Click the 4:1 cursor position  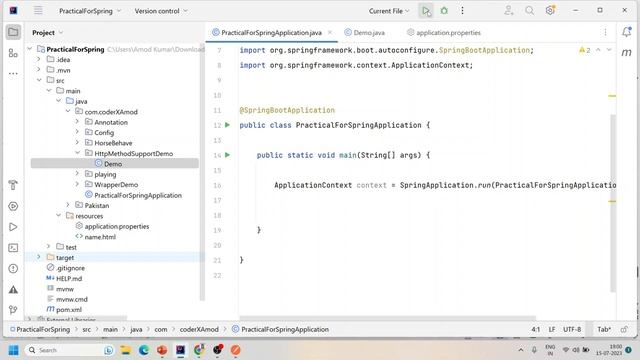click(x=536, y=329)
